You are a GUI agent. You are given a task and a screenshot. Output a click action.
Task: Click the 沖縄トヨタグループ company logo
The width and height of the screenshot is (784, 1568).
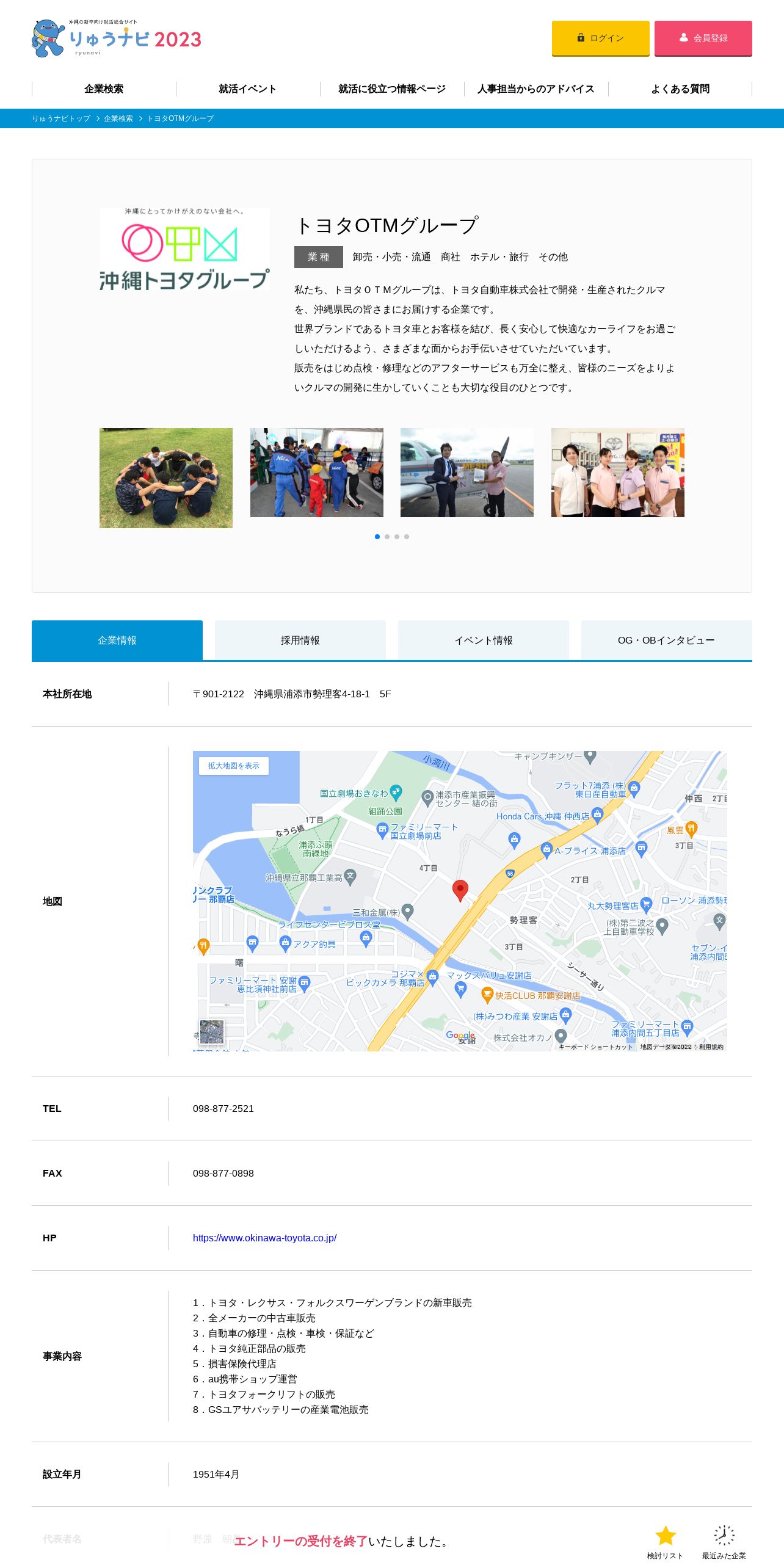184,249
